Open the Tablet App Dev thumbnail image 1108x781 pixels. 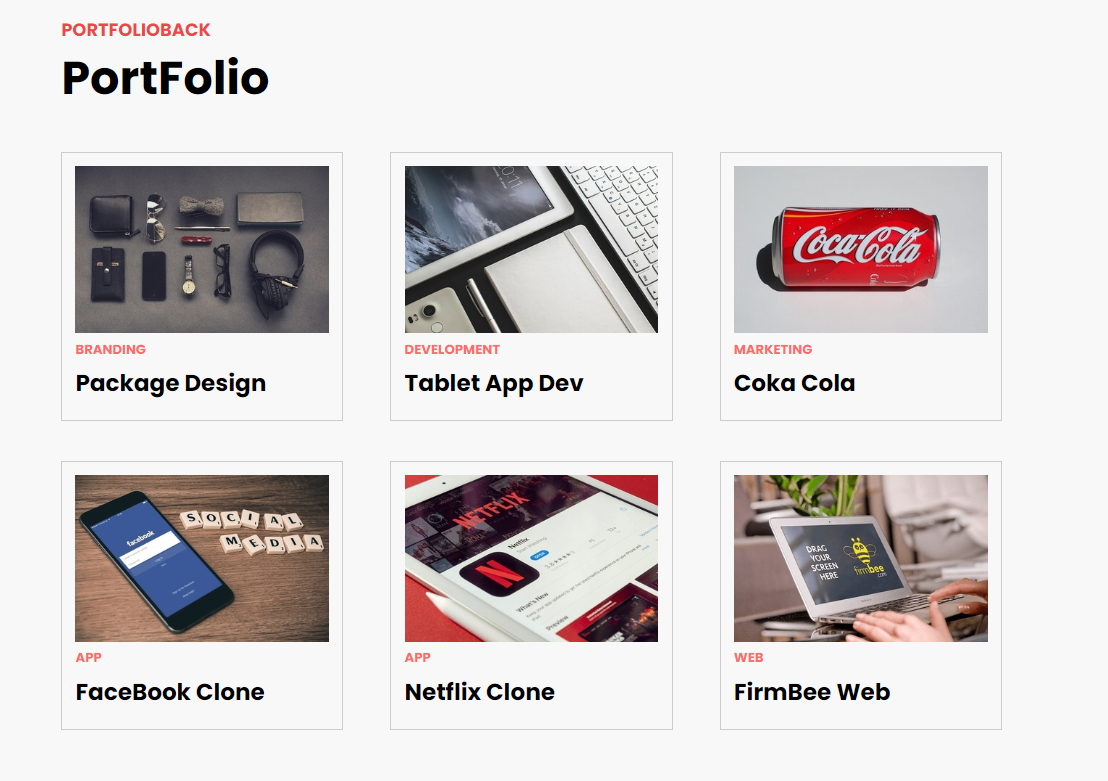point(531,249)
